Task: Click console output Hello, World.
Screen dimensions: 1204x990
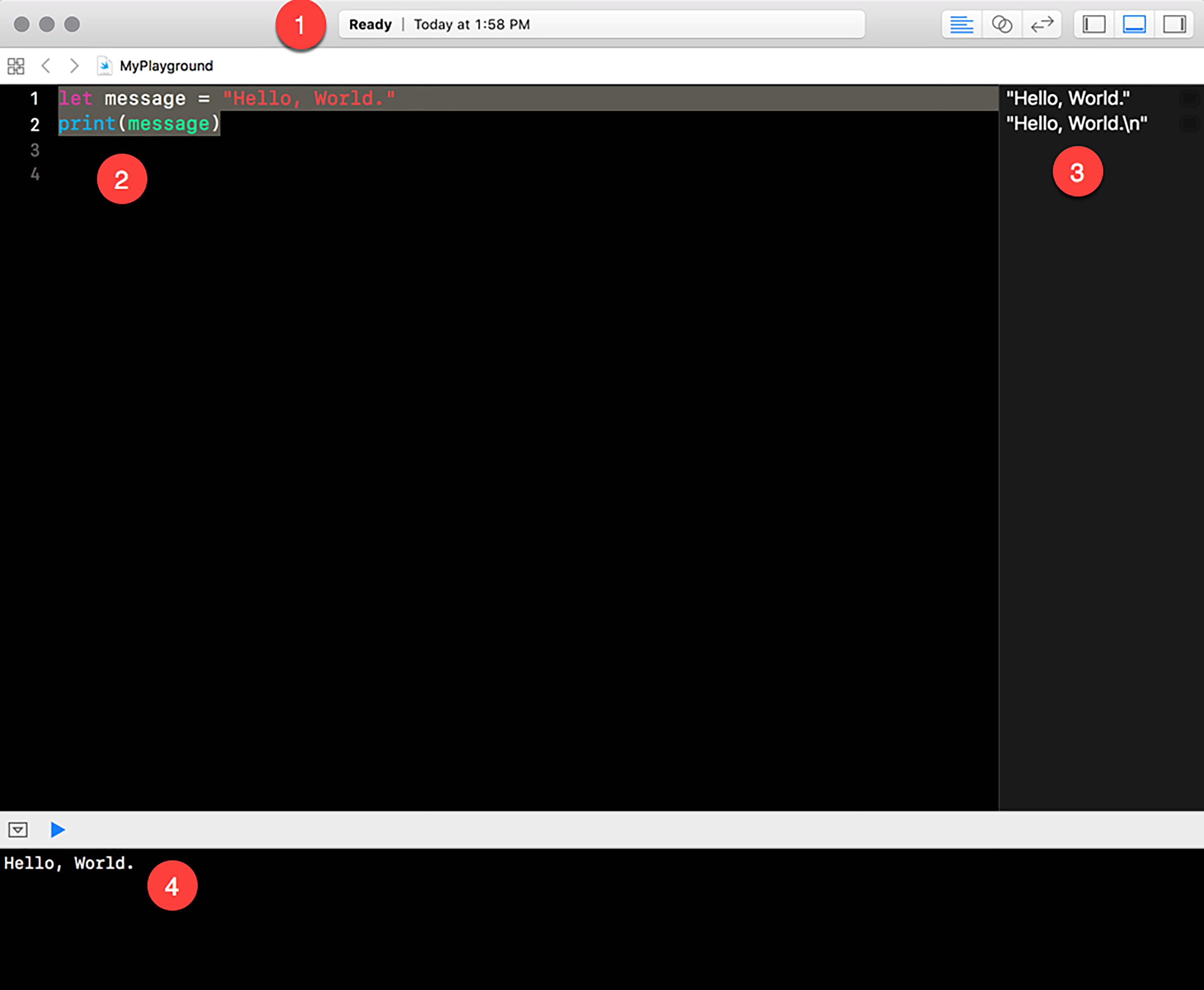Action: pyautogui.click(x=68, y=863)
